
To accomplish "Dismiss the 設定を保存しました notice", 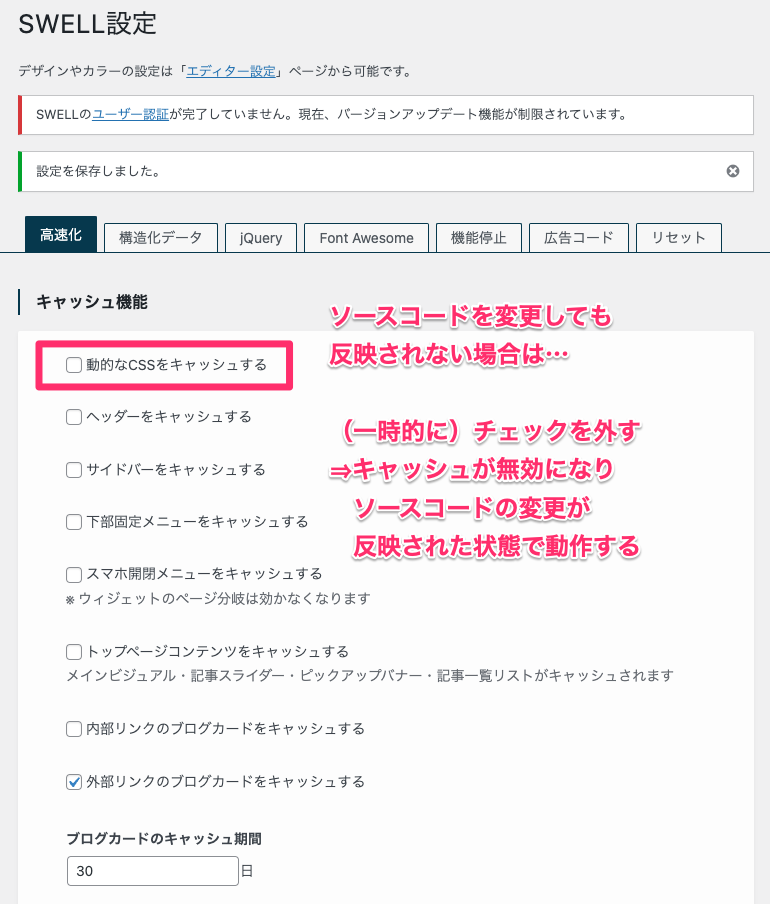I will coord(733,171).
